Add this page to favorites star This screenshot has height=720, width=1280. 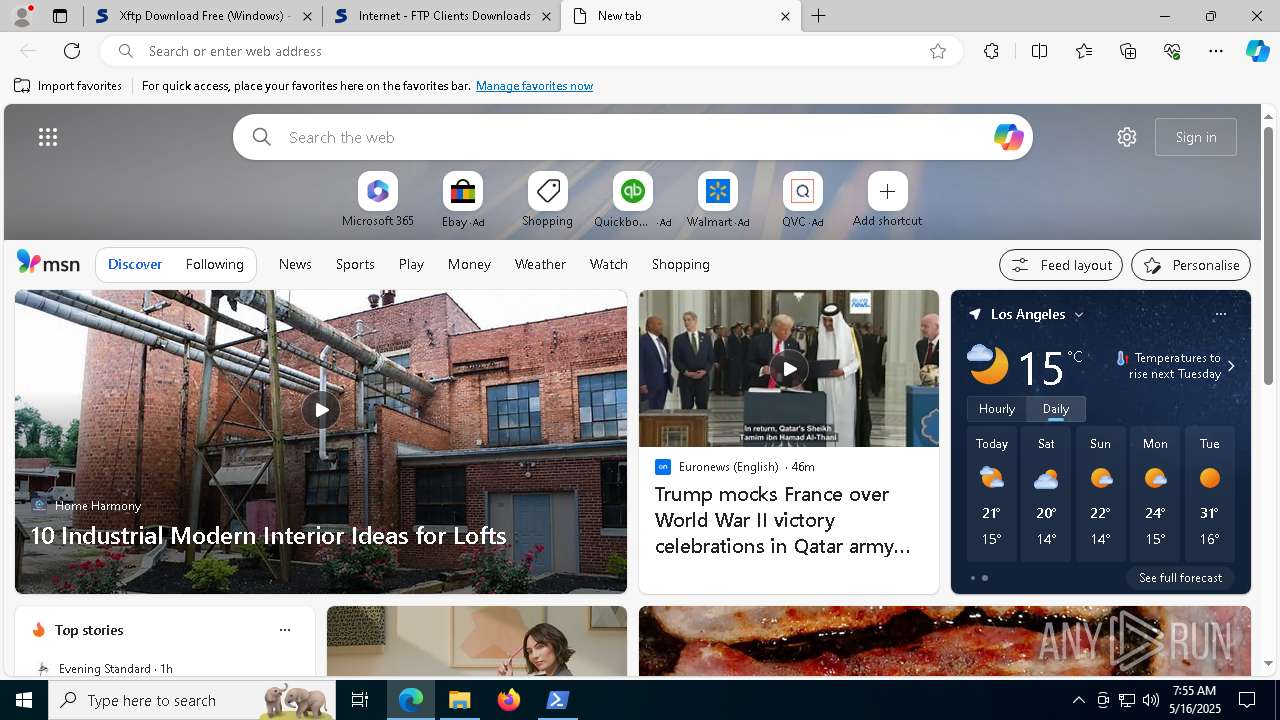pyautogui.click(x=938, y=51)
